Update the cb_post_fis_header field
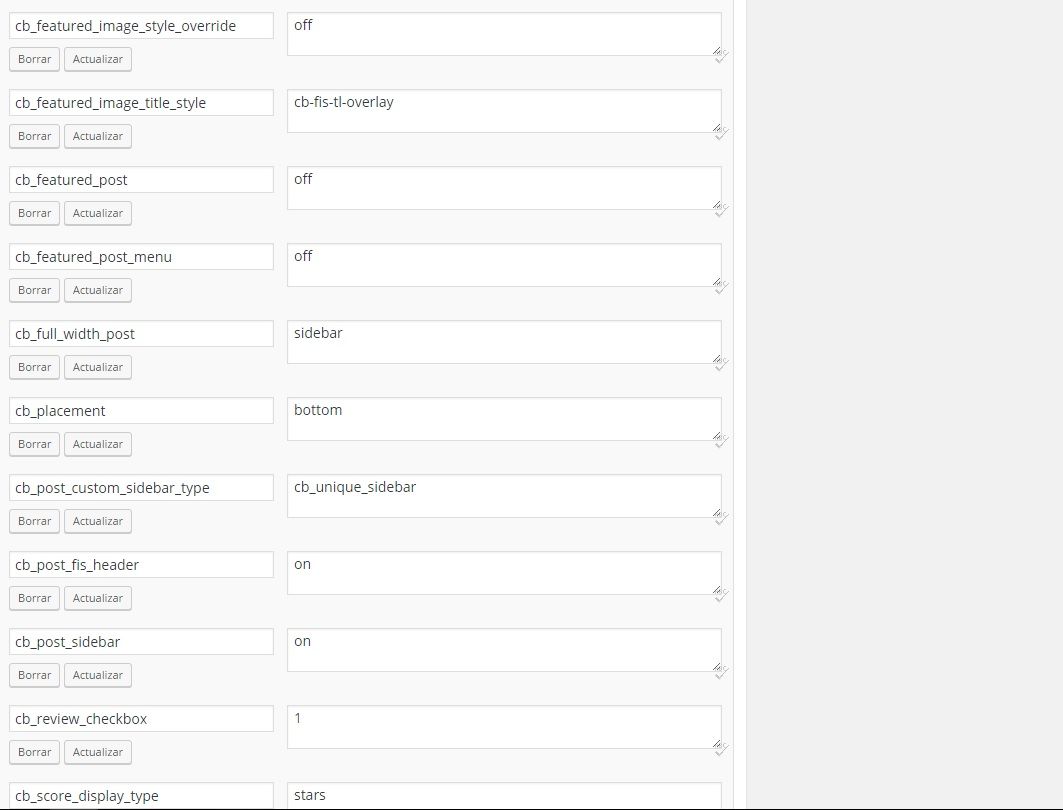This screenshot has height=810, width=1063. pos(98,599)
